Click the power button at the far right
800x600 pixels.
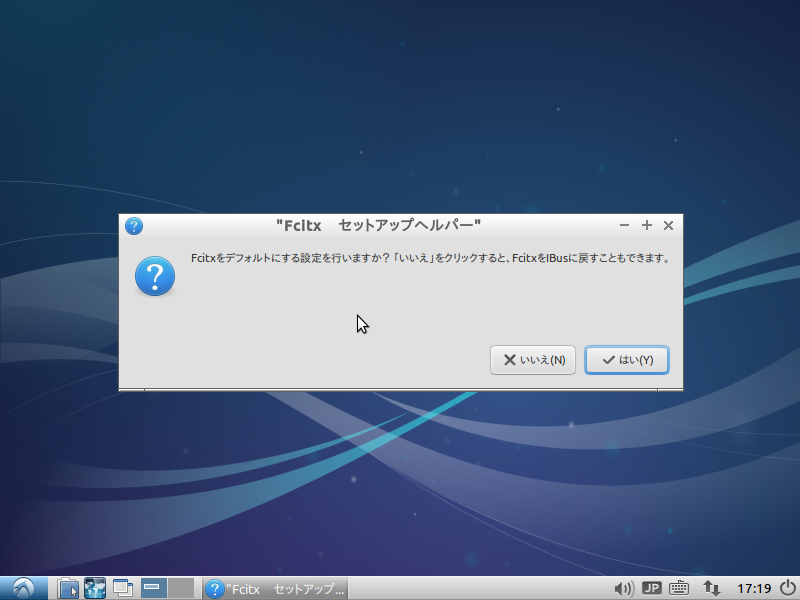coord(786,589)
